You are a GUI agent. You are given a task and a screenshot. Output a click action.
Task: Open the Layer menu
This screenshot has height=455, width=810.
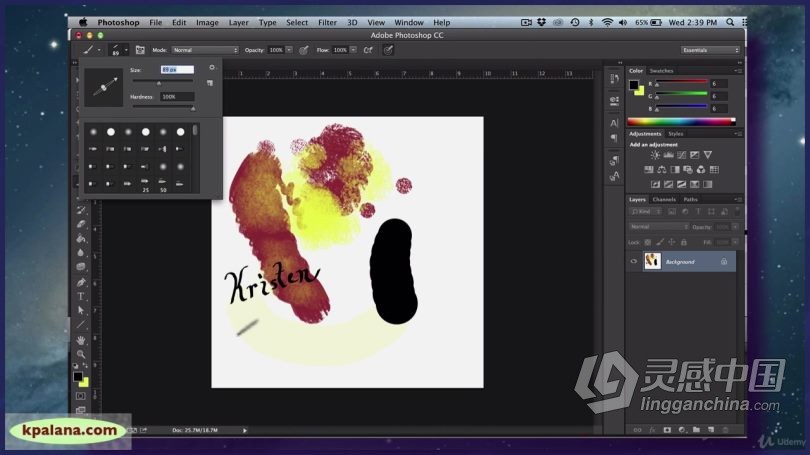[239, 23]
